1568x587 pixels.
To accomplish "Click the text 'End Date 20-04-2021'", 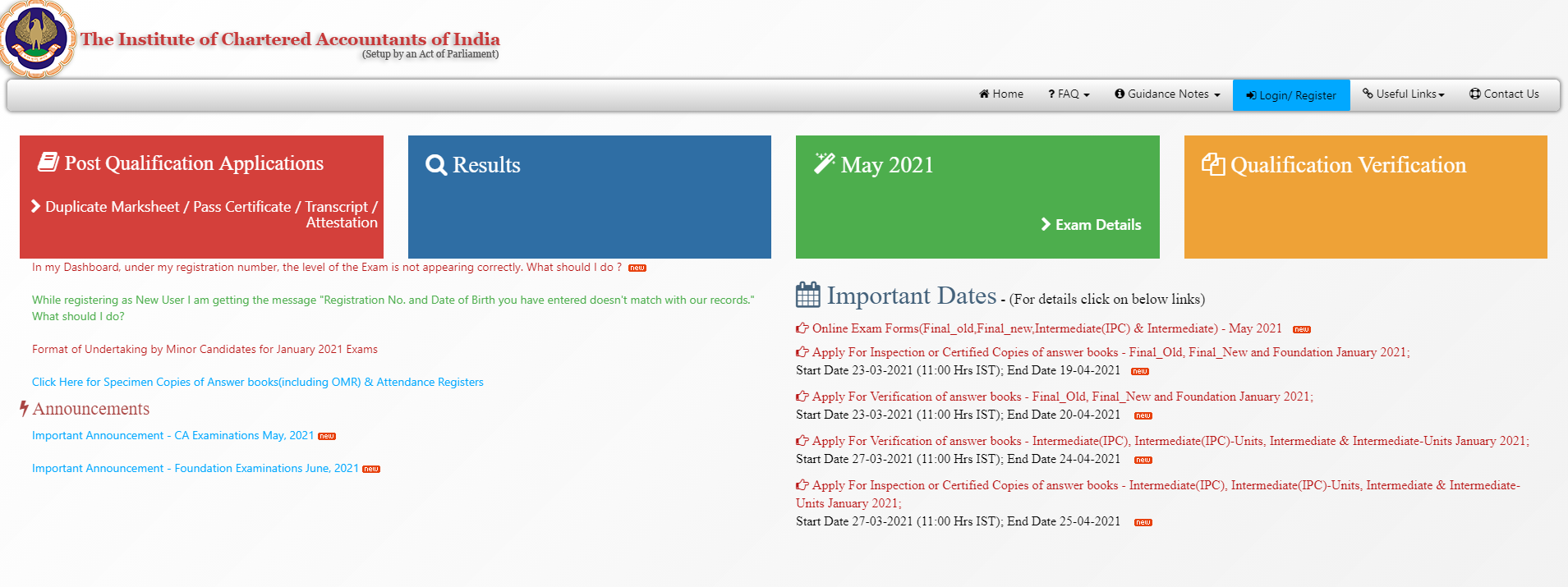I will 1064,415.
